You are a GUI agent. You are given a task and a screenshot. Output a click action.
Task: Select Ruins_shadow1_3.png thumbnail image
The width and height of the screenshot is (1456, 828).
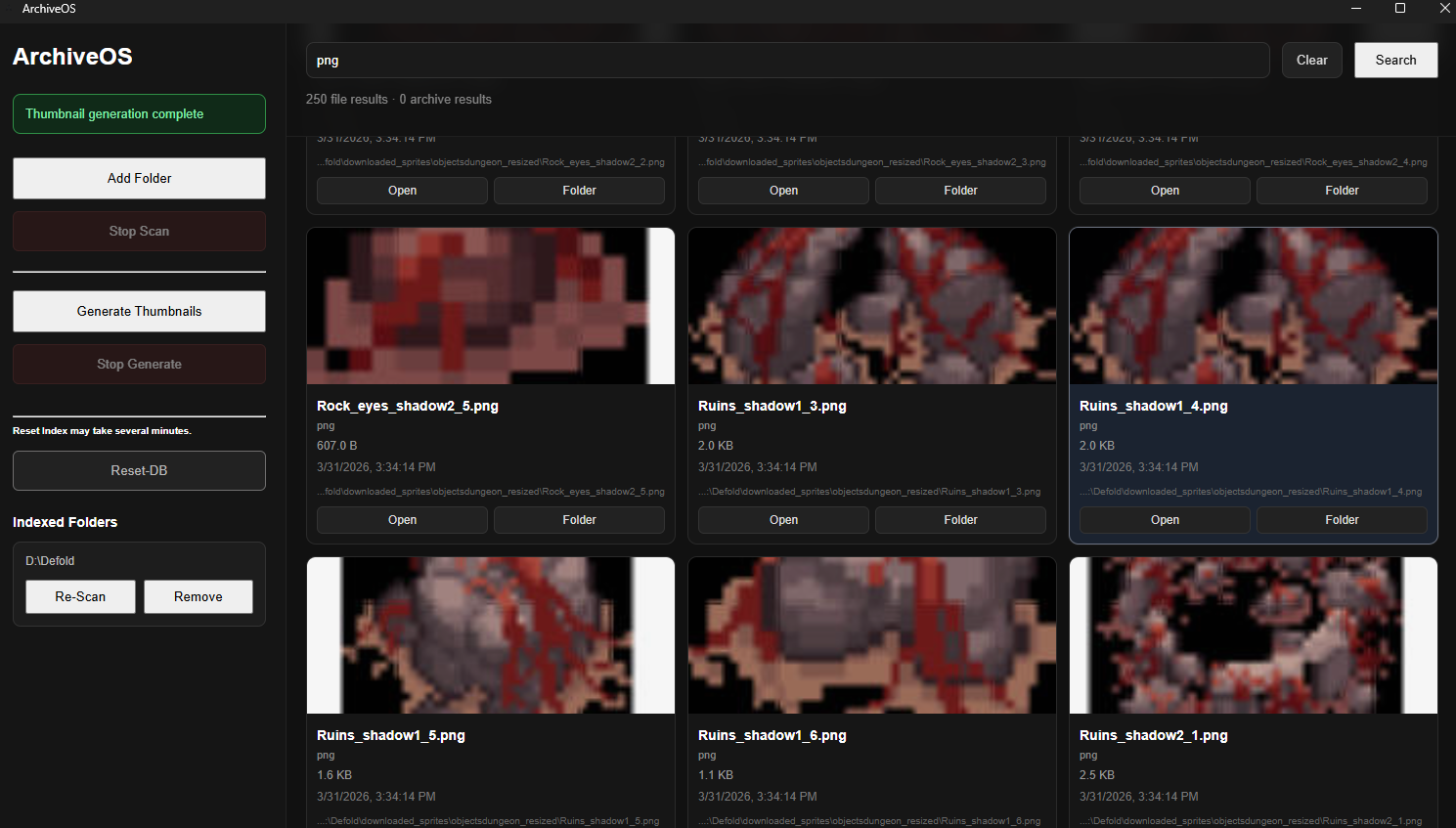[x=872, y=306]
